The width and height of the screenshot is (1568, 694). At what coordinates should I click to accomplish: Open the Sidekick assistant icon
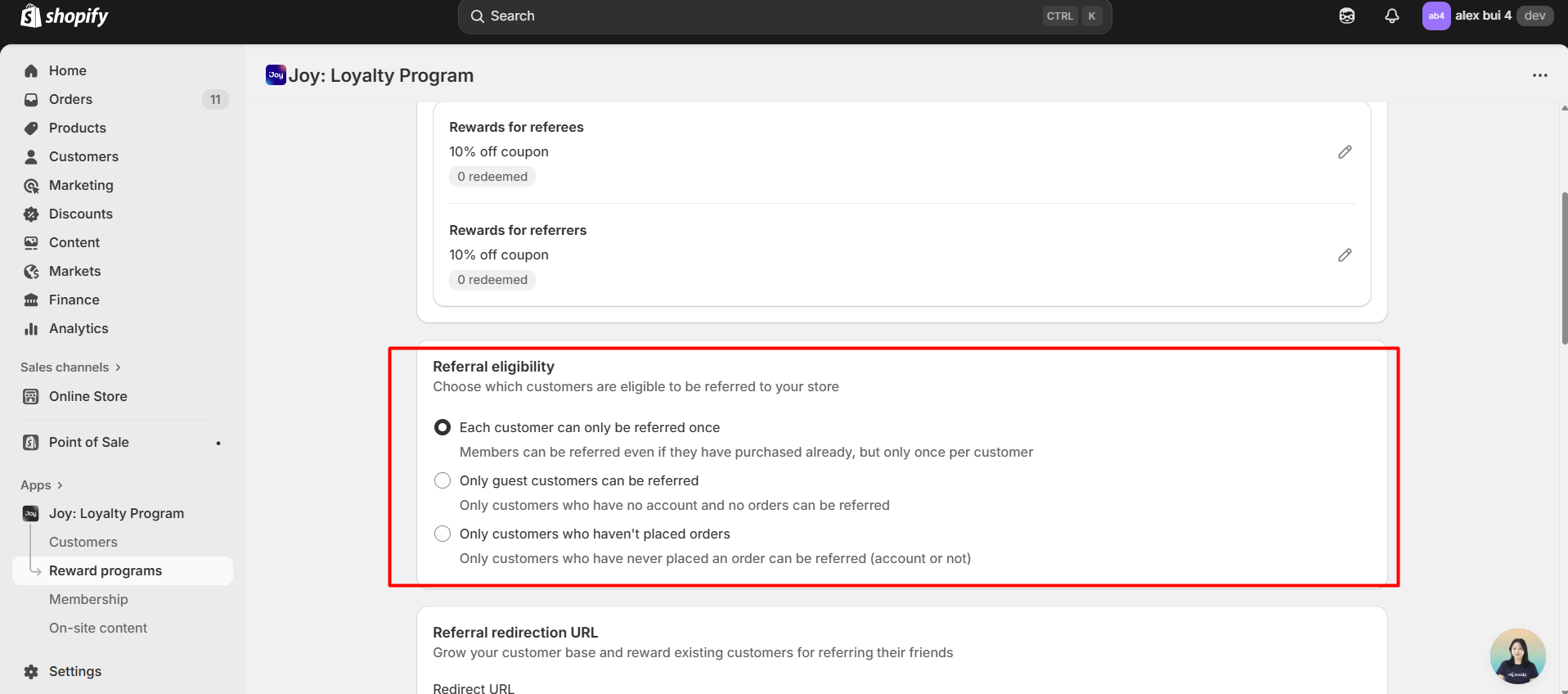[1346, 16]
